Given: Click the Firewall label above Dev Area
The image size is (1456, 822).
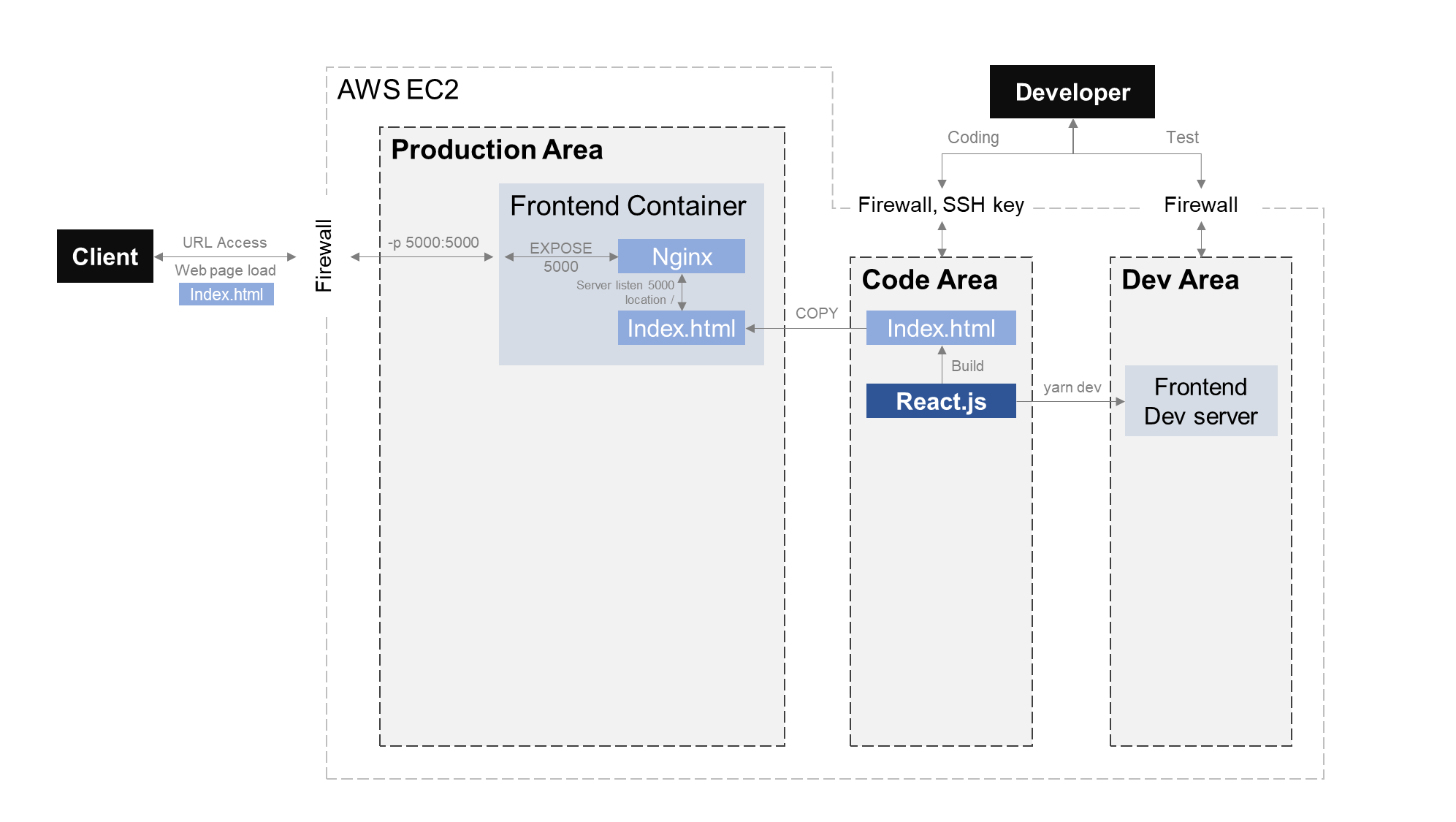Looking at the screenshot, I should click(x=1200, y=205).
